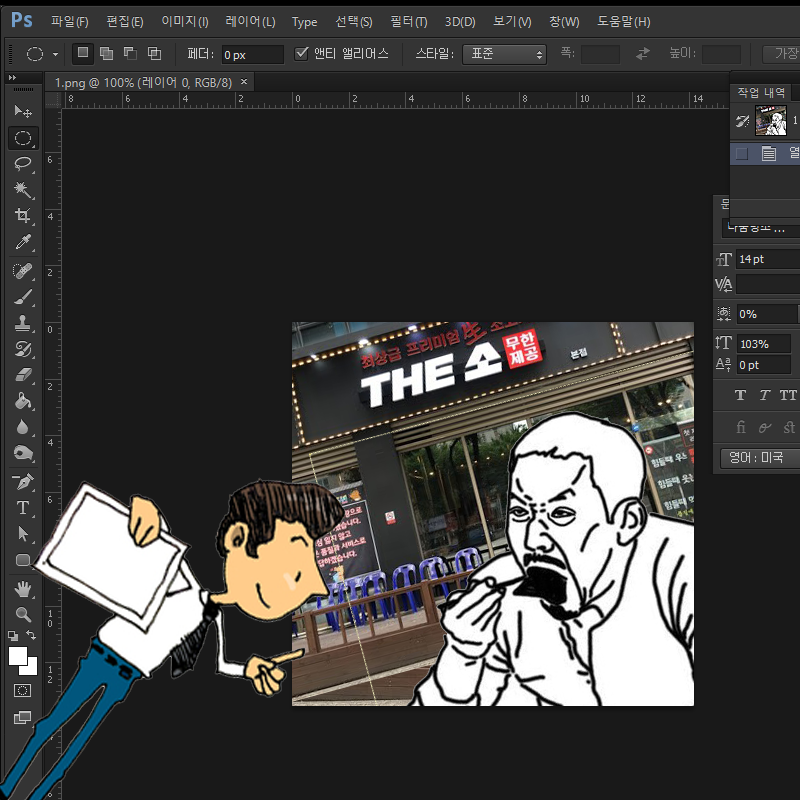Expand the toolbox double-arrow toggle
The height and width of the screenshot is (800, 800).
click(12, 78)
